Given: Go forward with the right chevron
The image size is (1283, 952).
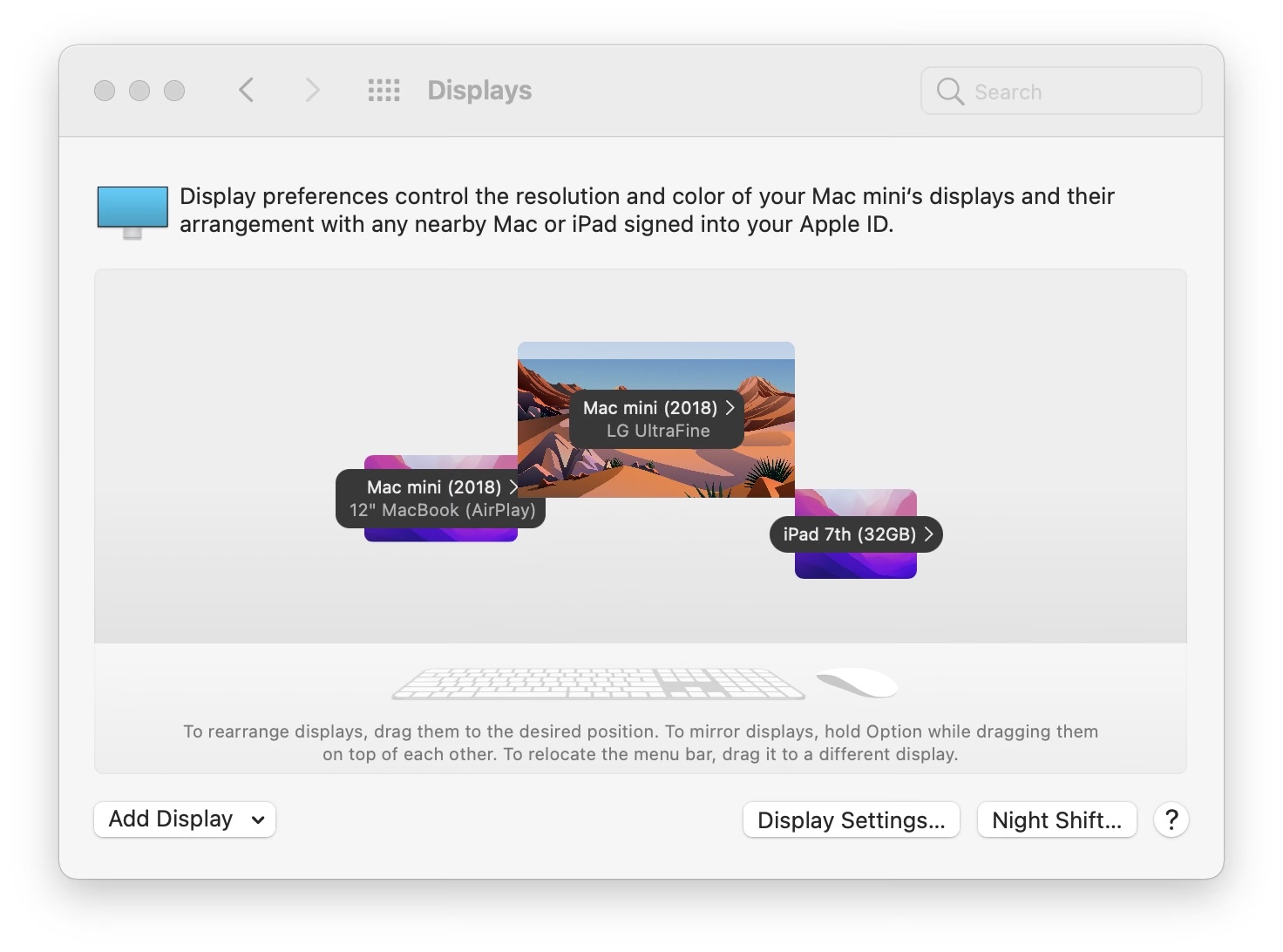Looking at the screenshot, I should tap(312, 90).
